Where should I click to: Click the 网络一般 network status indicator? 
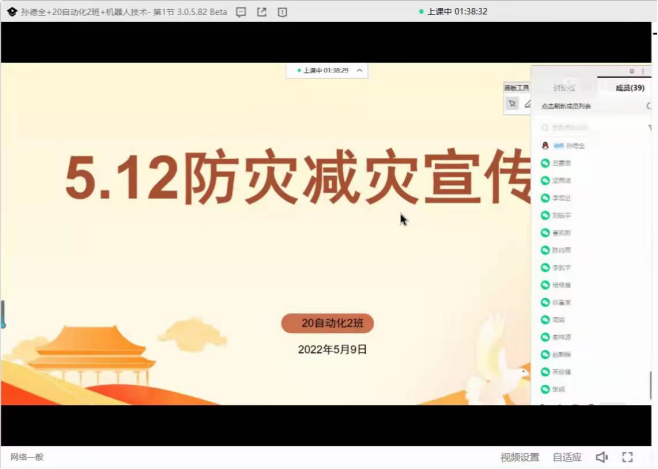(27, 457)
